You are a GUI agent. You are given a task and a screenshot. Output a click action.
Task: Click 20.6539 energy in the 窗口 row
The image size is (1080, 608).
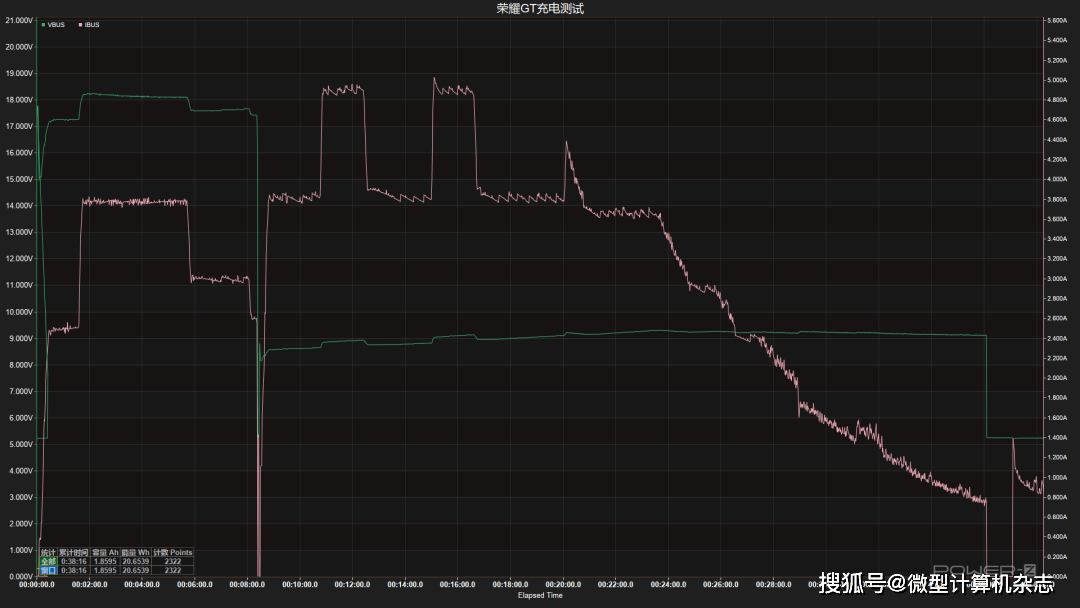point(136,571)
